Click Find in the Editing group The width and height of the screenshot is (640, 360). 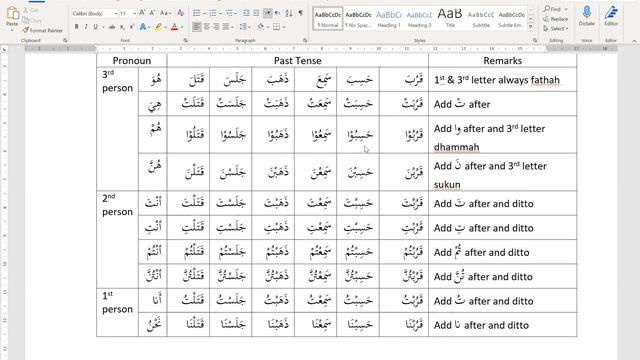pos(552,9)
